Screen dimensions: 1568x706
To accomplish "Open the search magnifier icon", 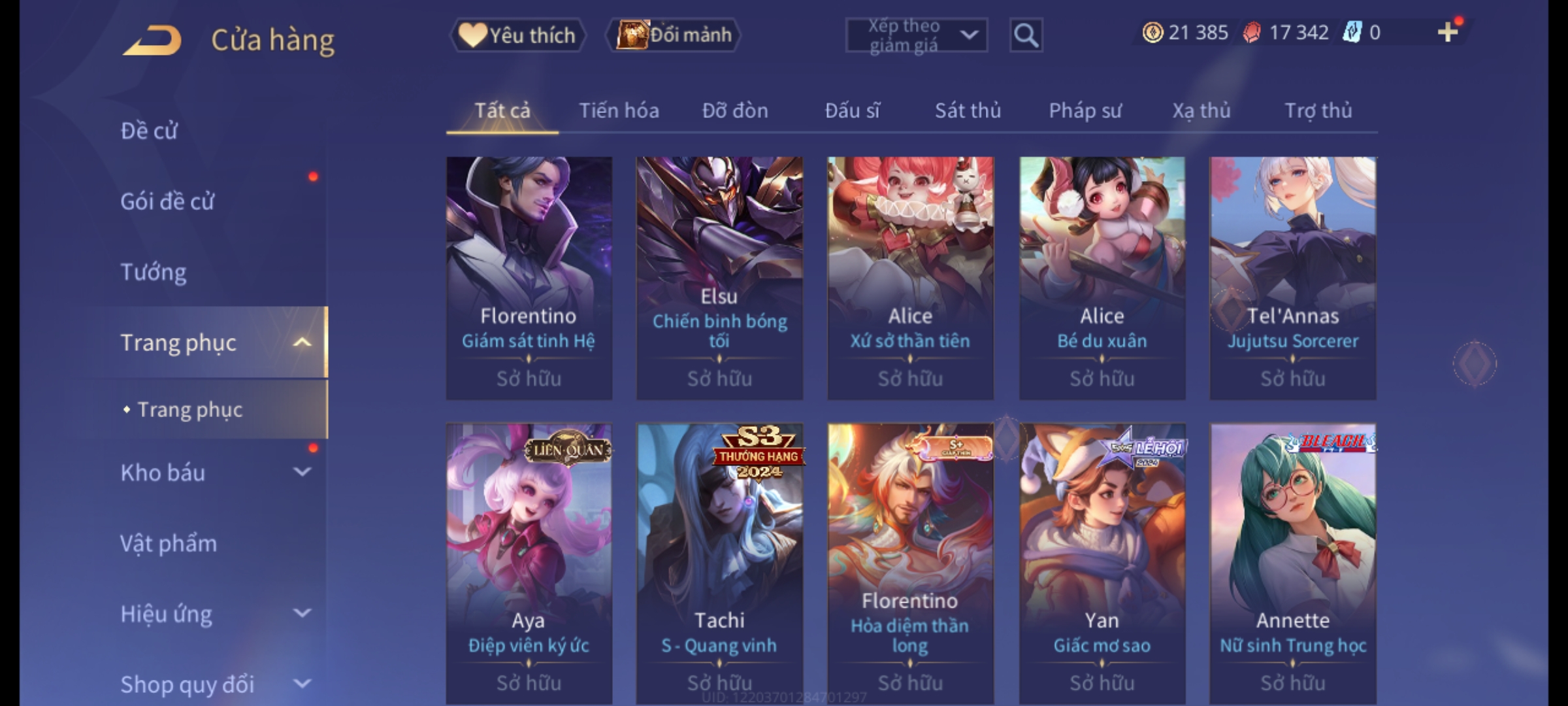I will (1026, 35).
